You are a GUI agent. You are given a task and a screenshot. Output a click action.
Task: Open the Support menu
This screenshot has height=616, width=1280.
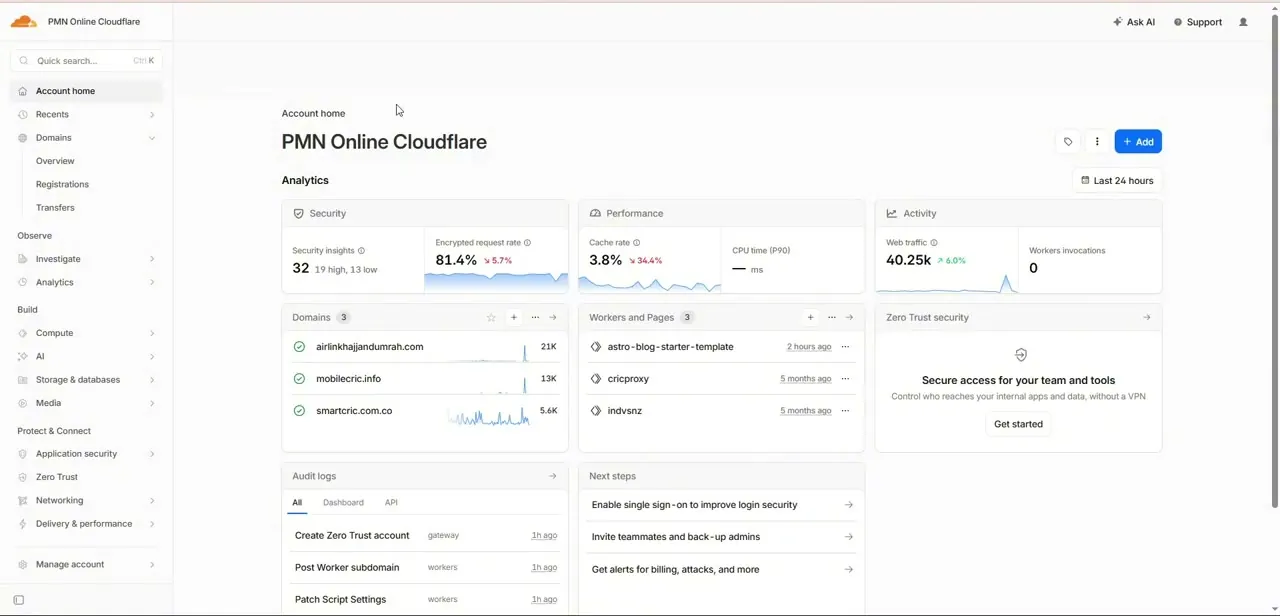1198,22
